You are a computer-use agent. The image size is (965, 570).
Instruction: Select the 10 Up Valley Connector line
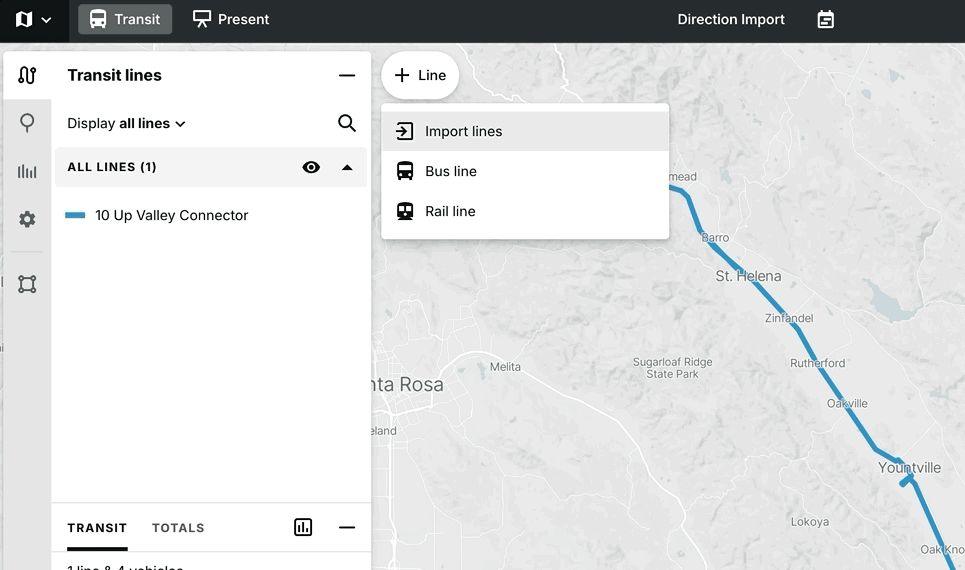pyautogui.click(x=172, y=215)
